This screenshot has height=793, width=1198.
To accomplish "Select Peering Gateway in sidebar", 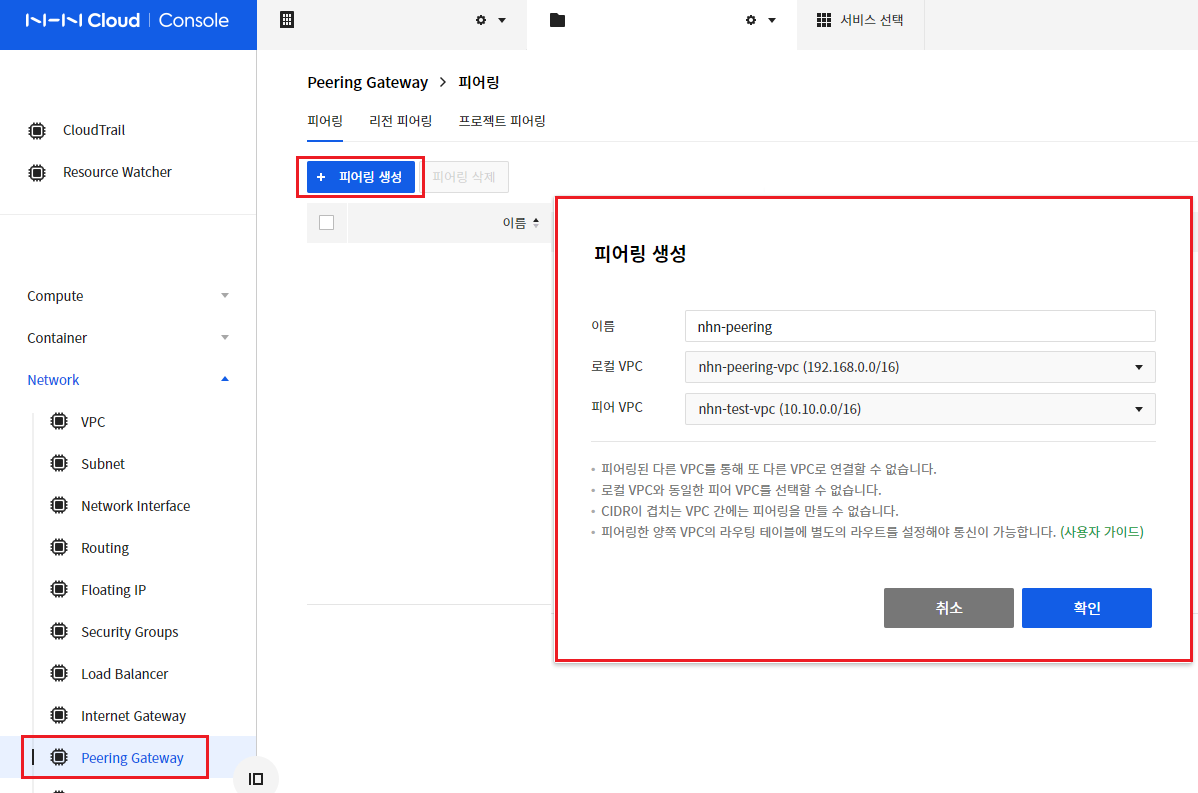I will click(x=132, y=758).
